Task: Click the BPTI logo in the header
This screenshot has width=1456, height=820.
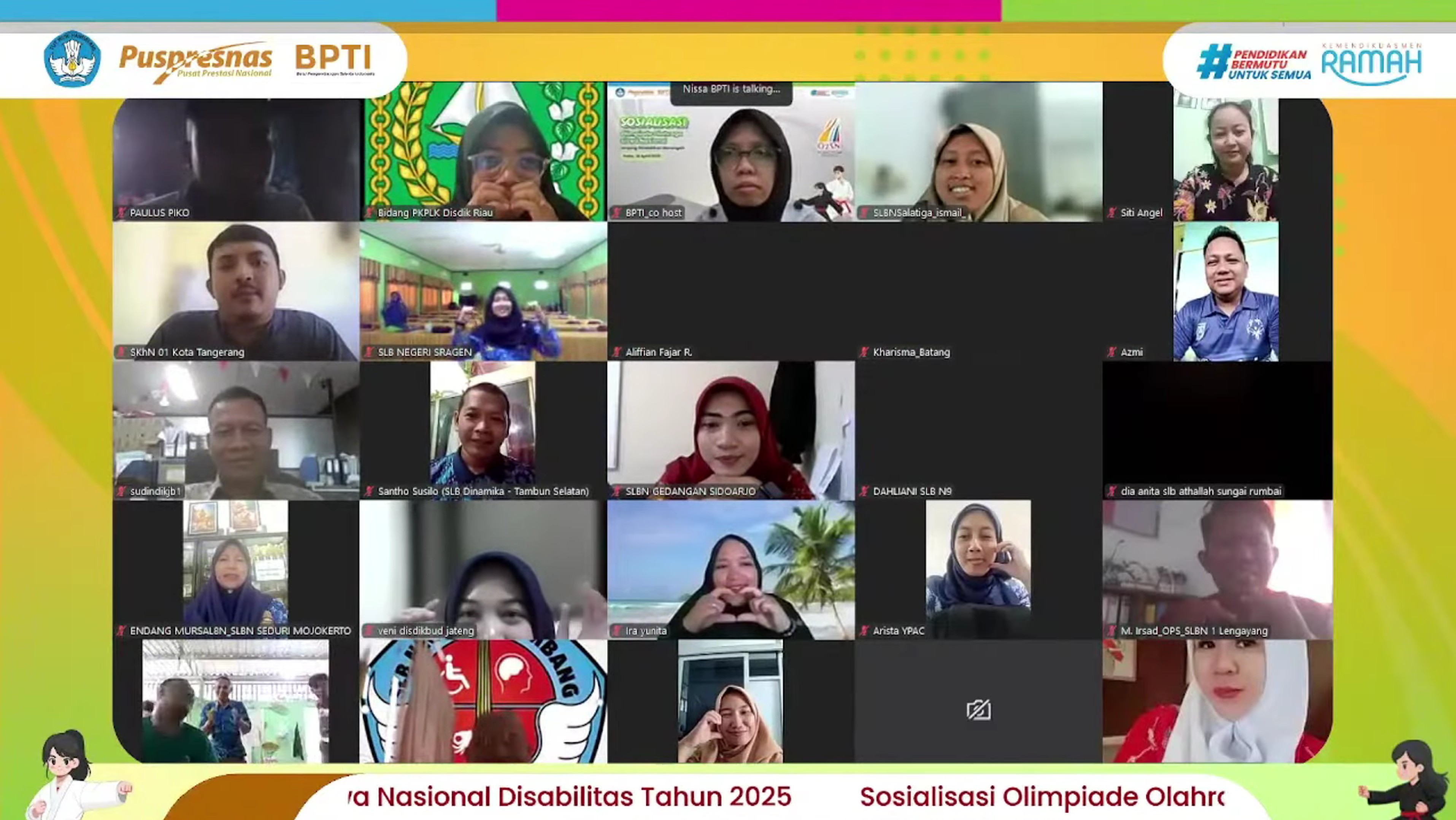Action: point(334,59)
